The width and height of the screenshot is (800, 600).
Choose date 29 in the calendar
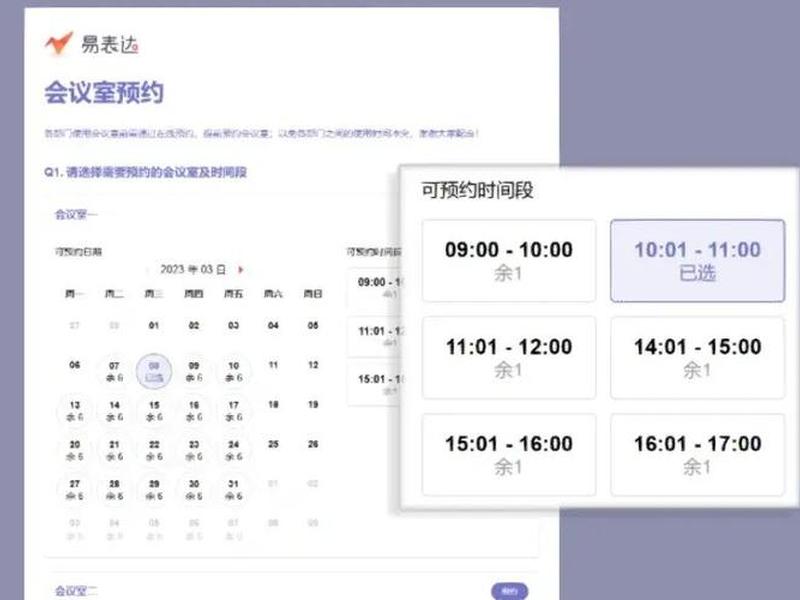coord(154,489)
